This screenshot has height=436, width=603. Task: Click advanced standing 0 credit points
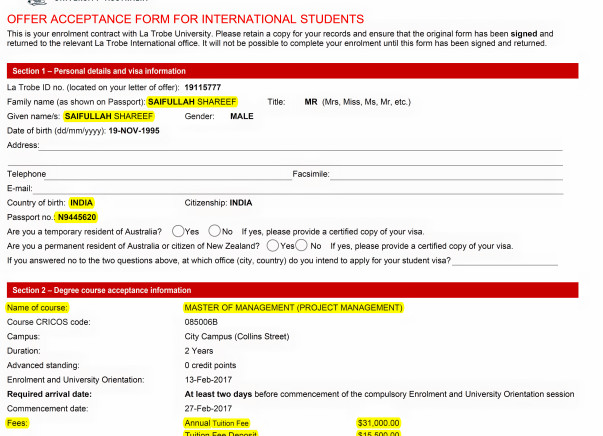click(210, 365)
